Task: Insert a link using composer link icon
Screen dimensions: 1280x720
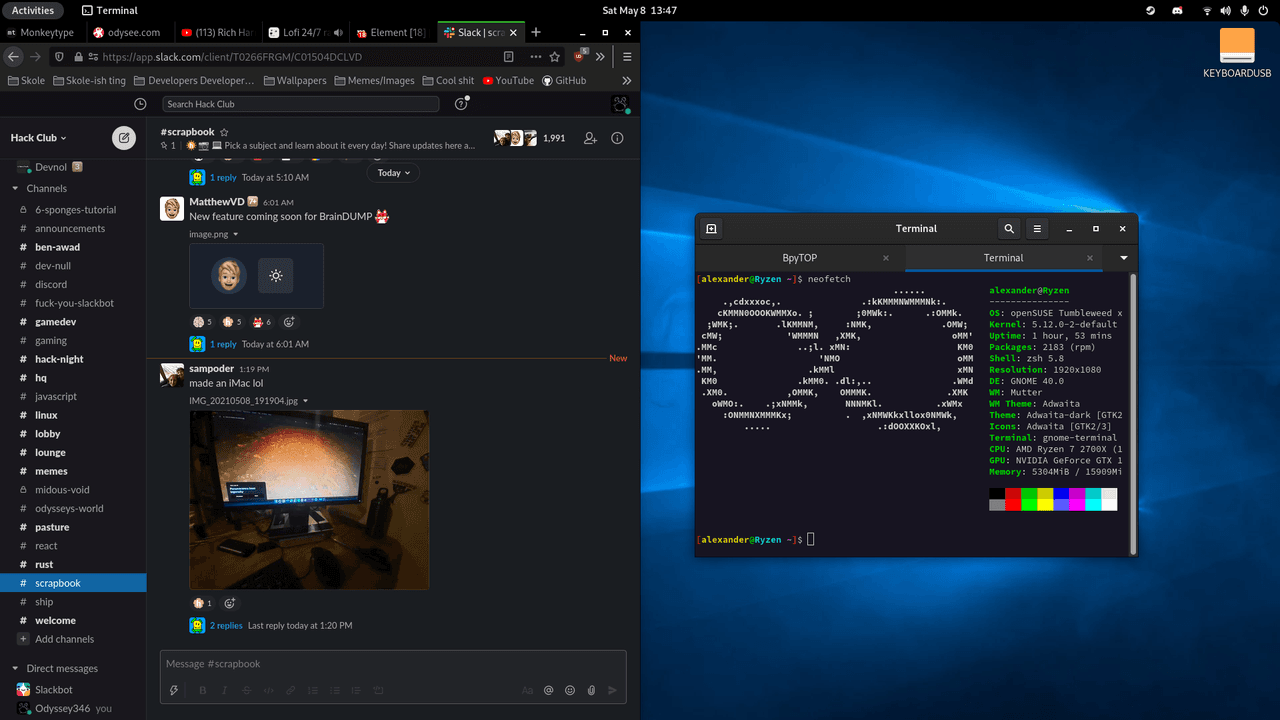Action: click(290, 690)
